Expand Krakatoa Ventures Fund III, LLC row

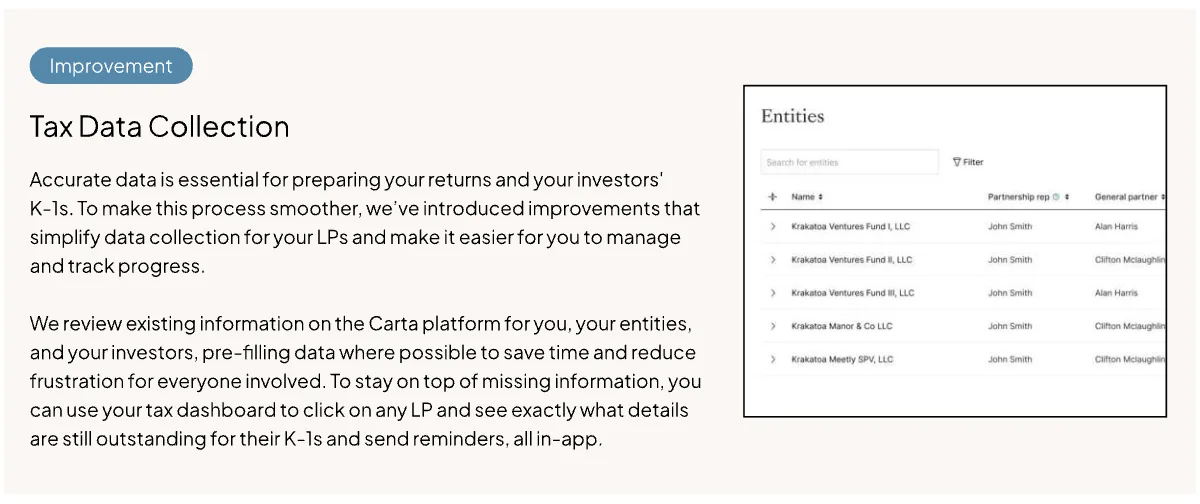[773, 293]
